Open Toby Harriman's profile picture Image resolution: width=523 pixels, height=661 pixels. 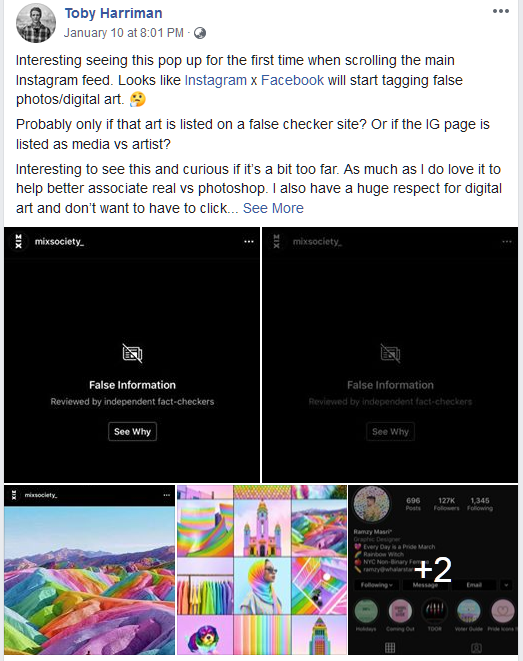36,23
